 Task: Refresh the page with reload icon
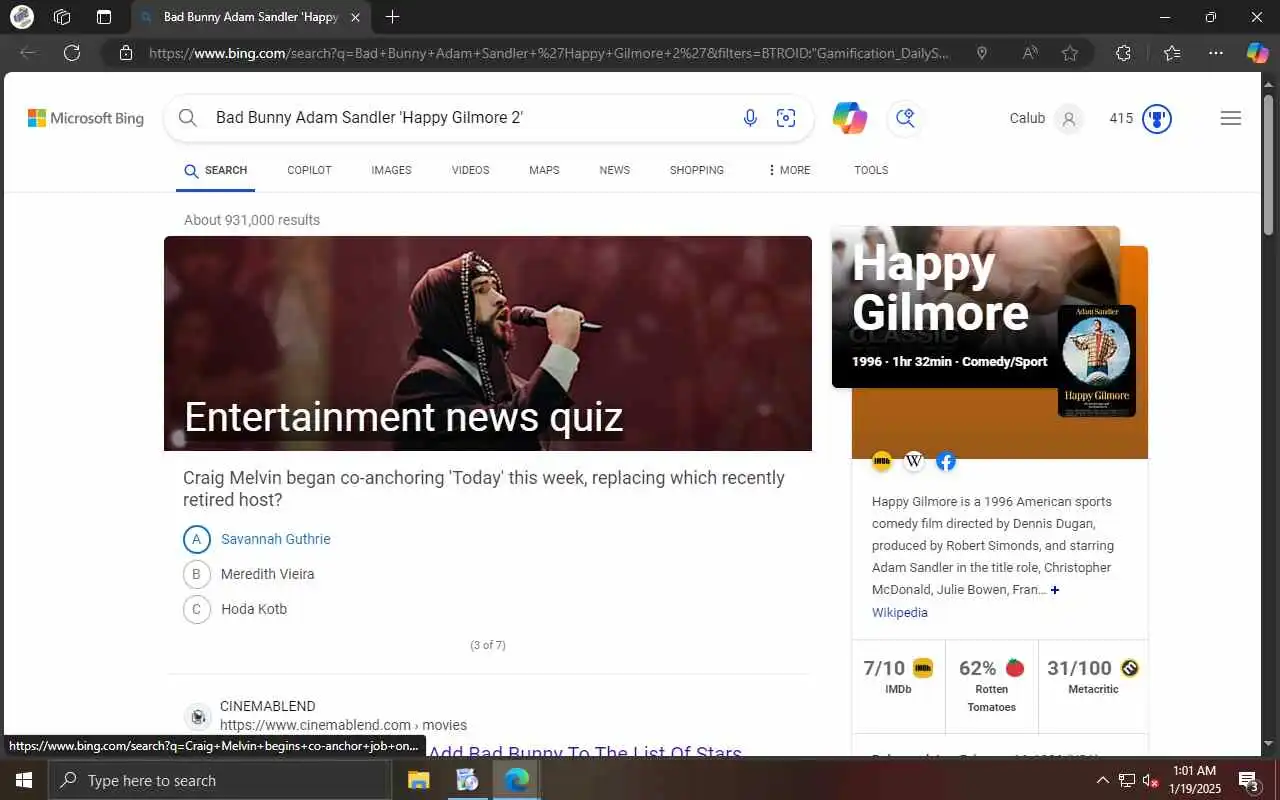coord(72,53)
